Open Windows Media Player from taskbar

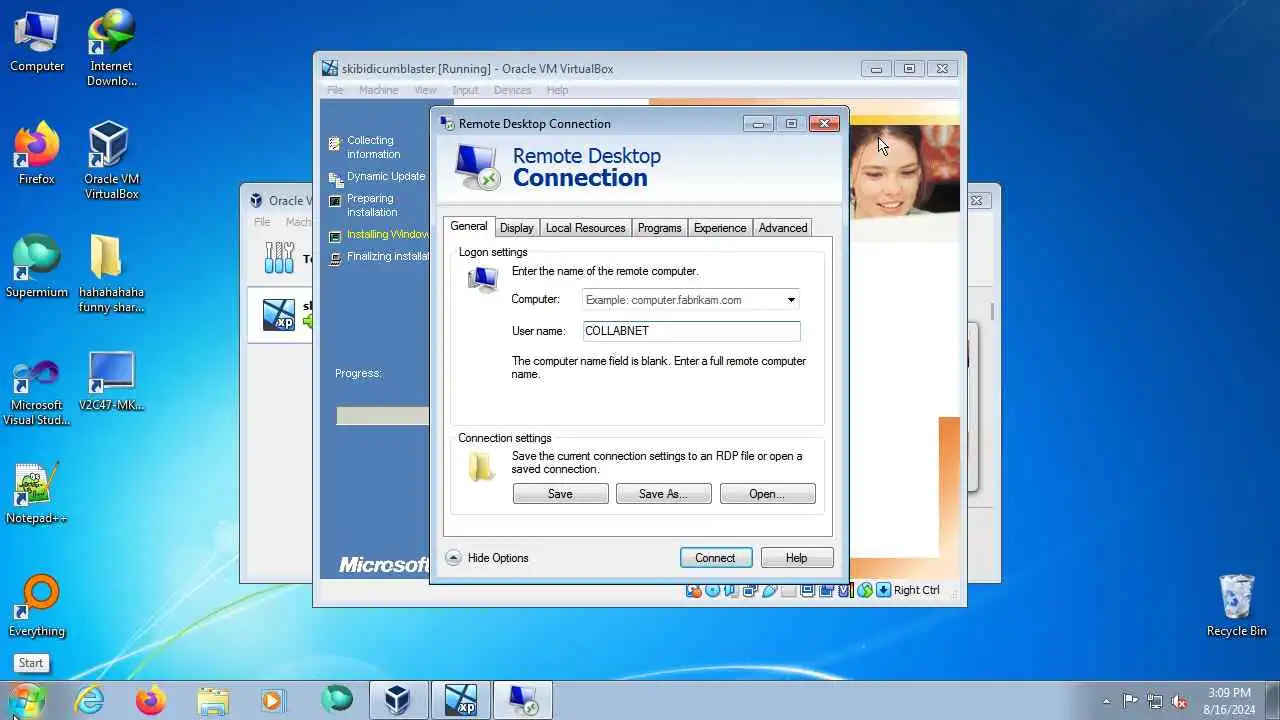coord(273,700)
